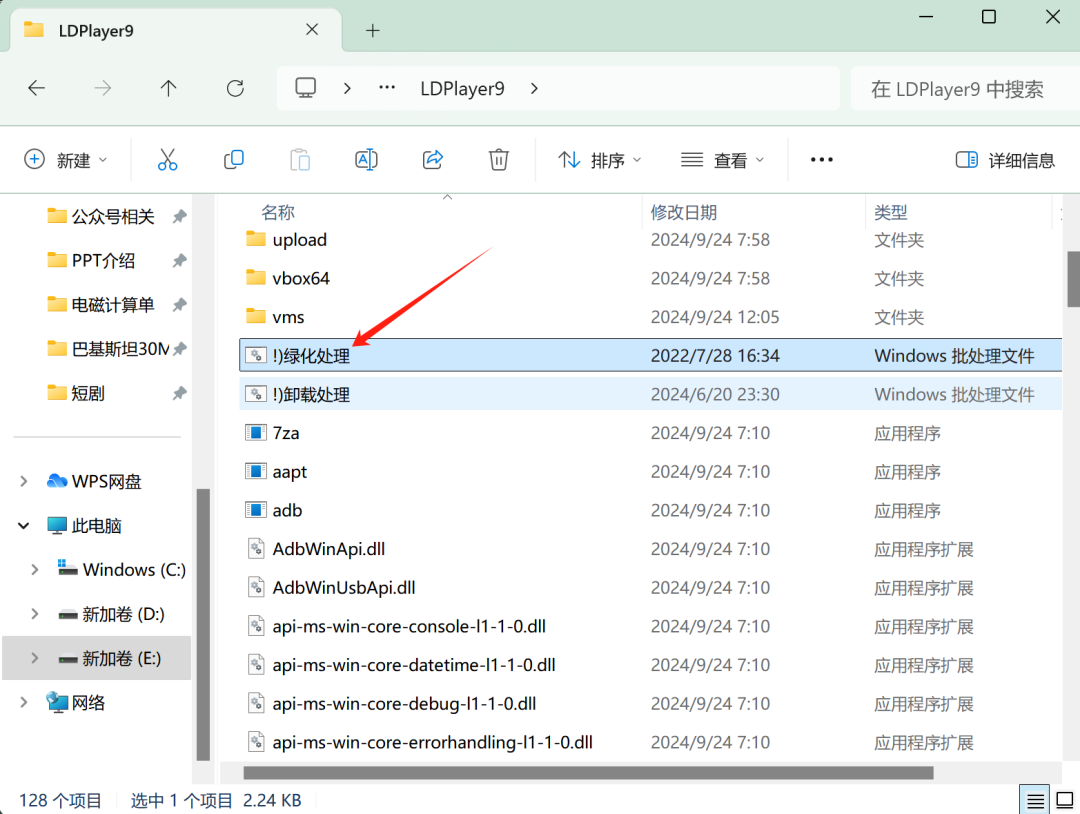Click the chevron after LDPlayer9 in address bar
1080x814 pixels.
point(534,88)
